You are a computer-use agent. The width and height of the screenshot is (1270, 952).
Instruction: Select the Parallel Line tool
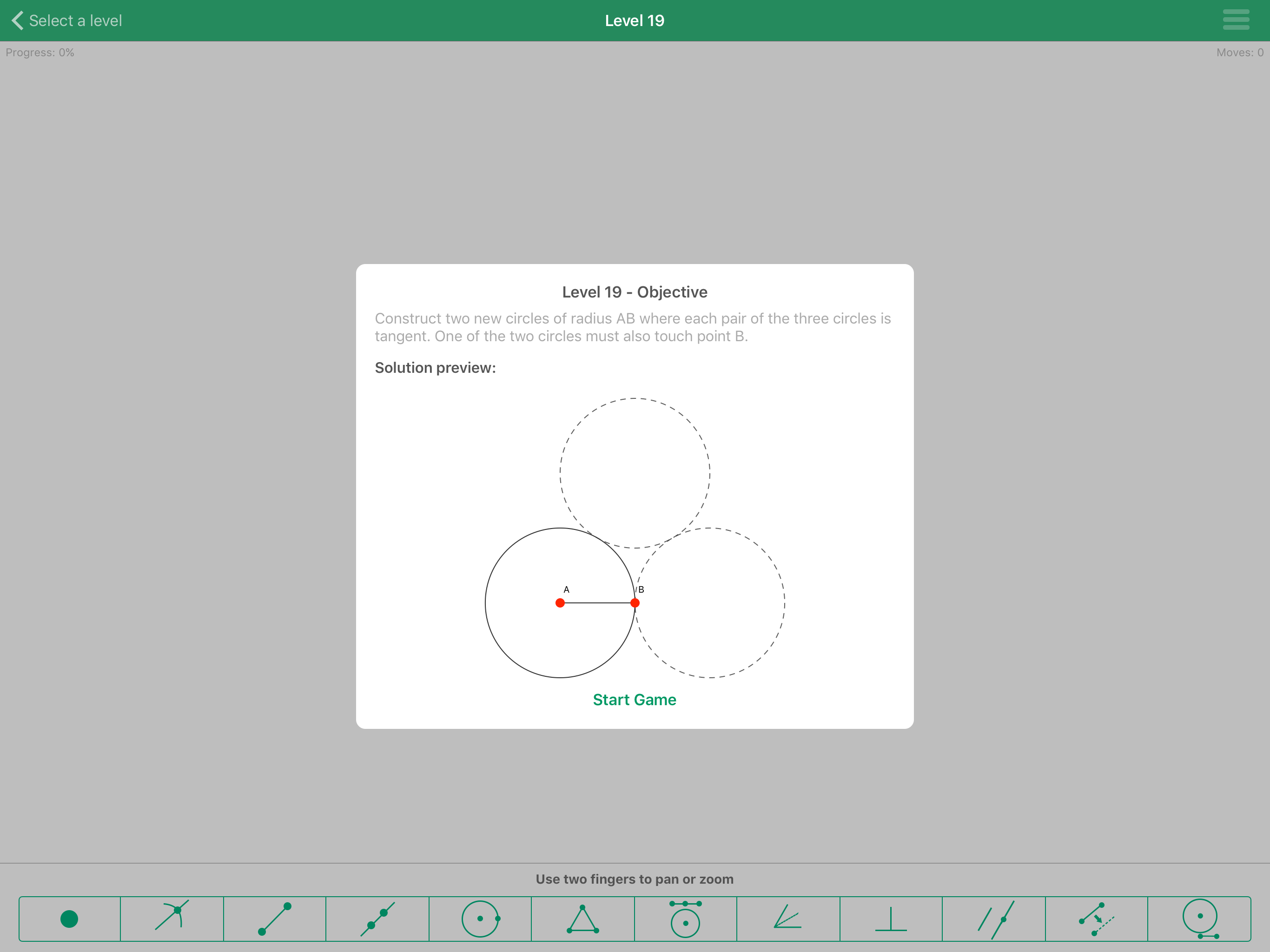[x=993, y=919]
